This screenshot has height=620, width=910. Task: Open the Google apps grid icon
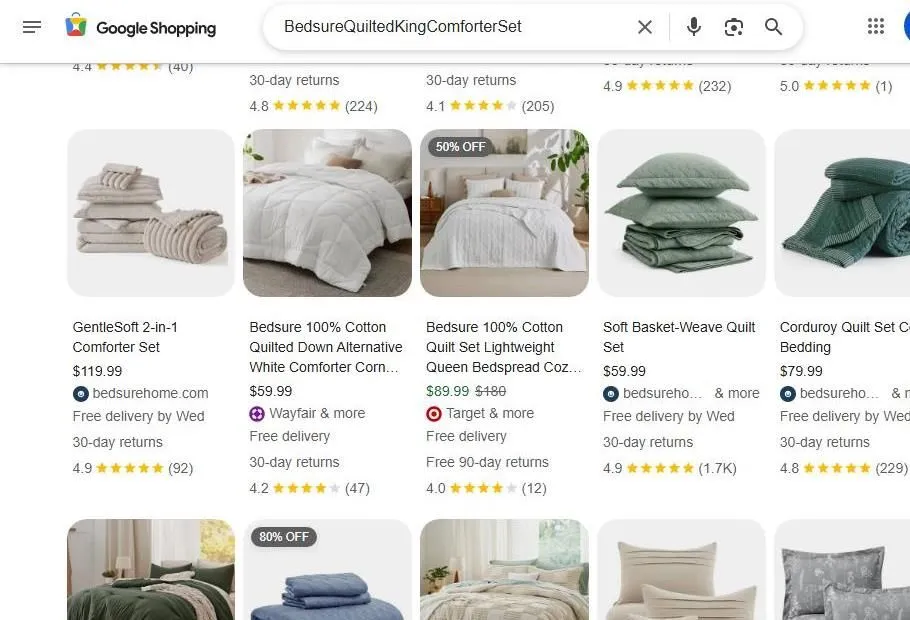[877, 26]
